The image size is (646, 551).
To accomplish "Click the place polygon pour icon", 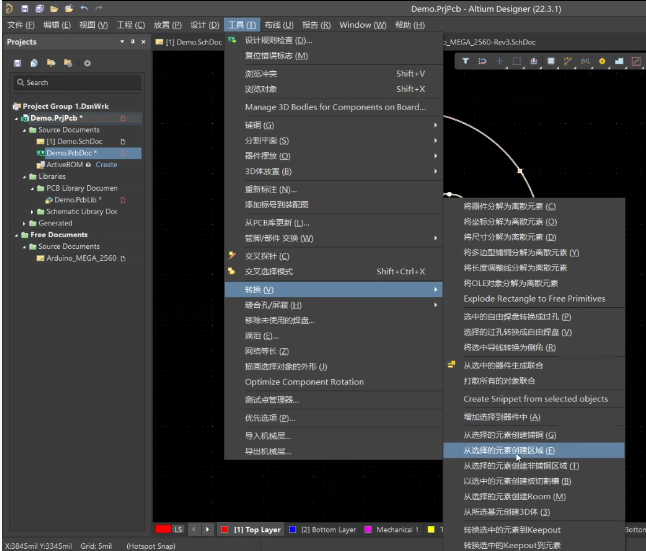I will [x=619, y=61].
